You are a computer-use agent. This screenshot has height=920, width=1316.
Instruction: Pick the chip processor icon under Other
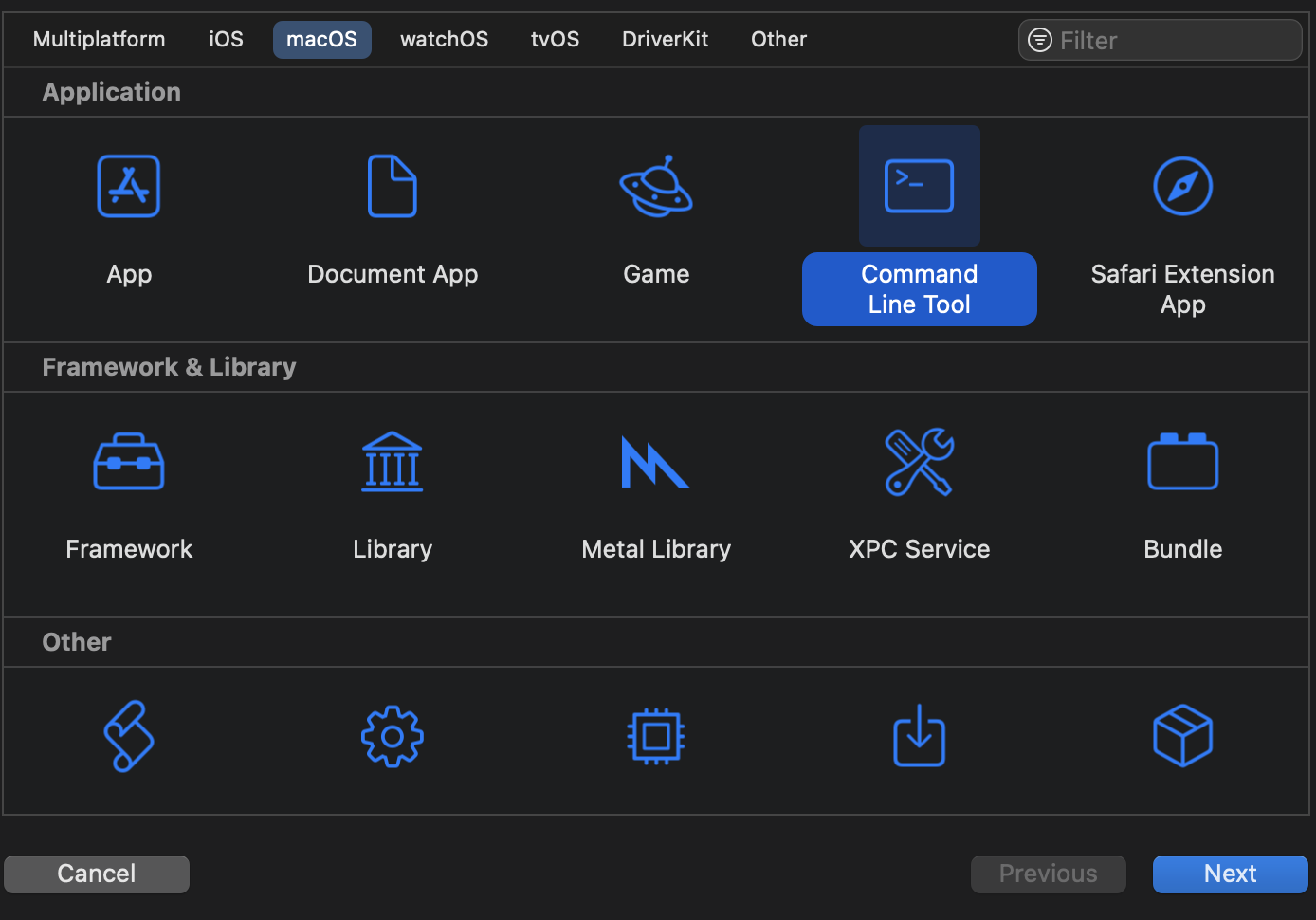click(x=656, y=736)
